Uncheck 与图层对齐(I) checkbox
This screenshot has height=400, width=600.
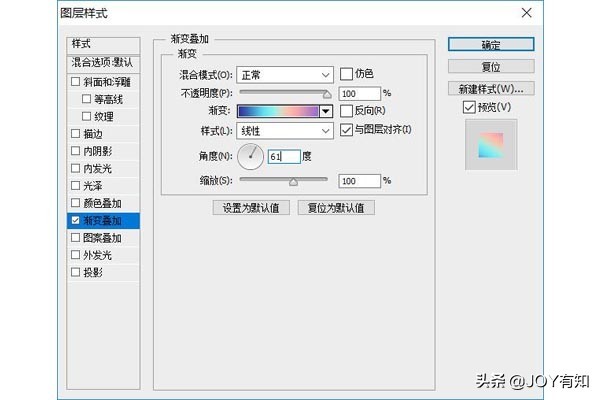coord(347,130)
